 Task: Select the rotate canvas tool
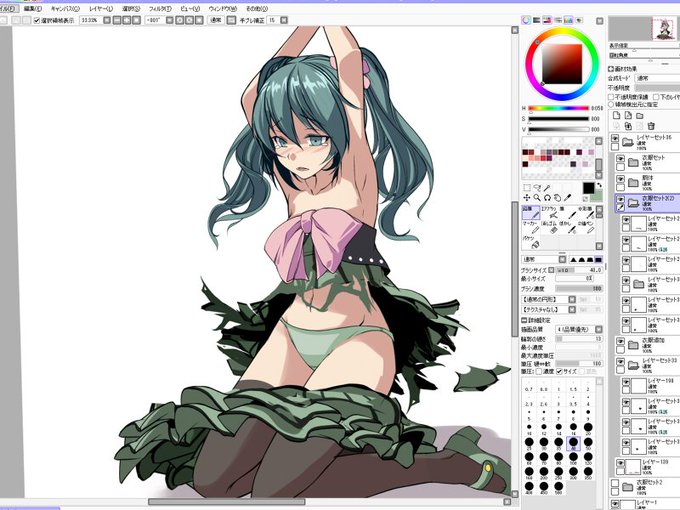(x=547, y=198)
